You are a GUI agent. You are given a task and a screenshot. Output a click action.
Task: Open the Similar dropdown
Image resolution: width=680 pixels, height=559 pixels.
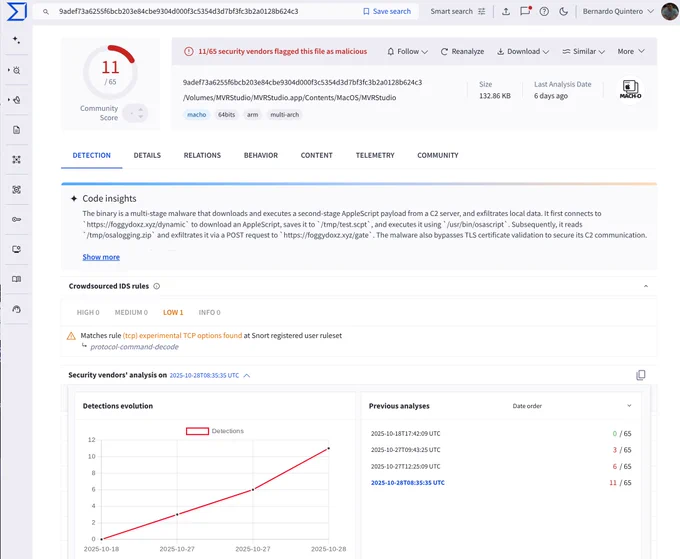(583, 52)
